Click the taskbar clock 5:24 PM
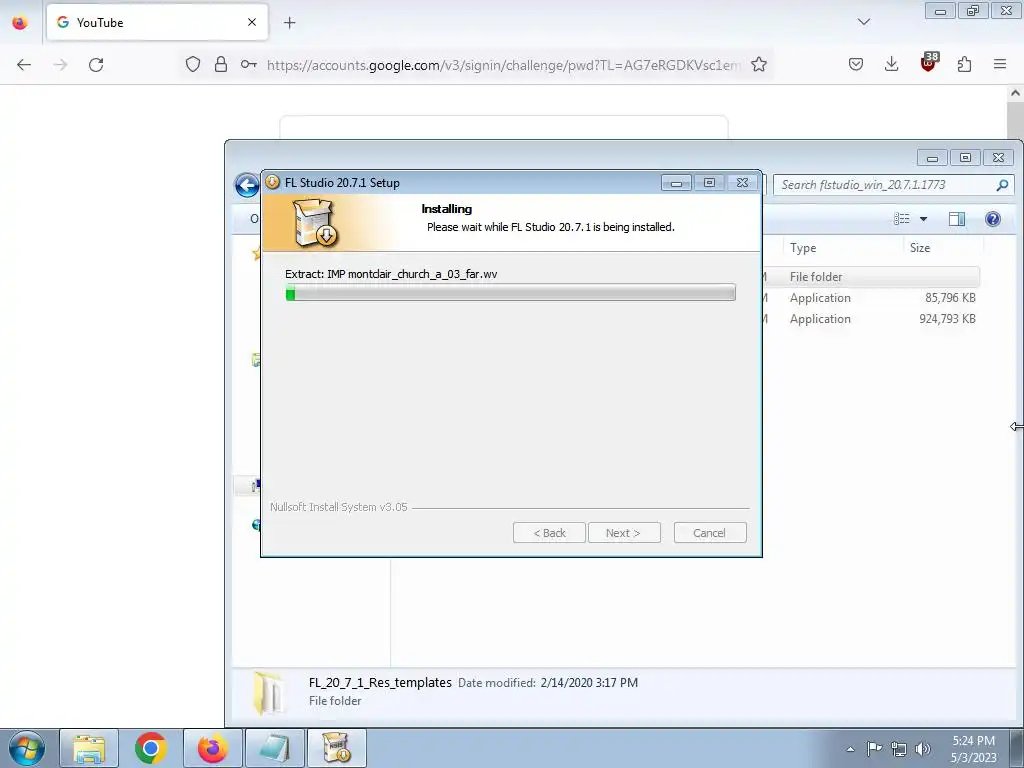The width and height of the screenshot is (1024, 768). tap(973, 741)
